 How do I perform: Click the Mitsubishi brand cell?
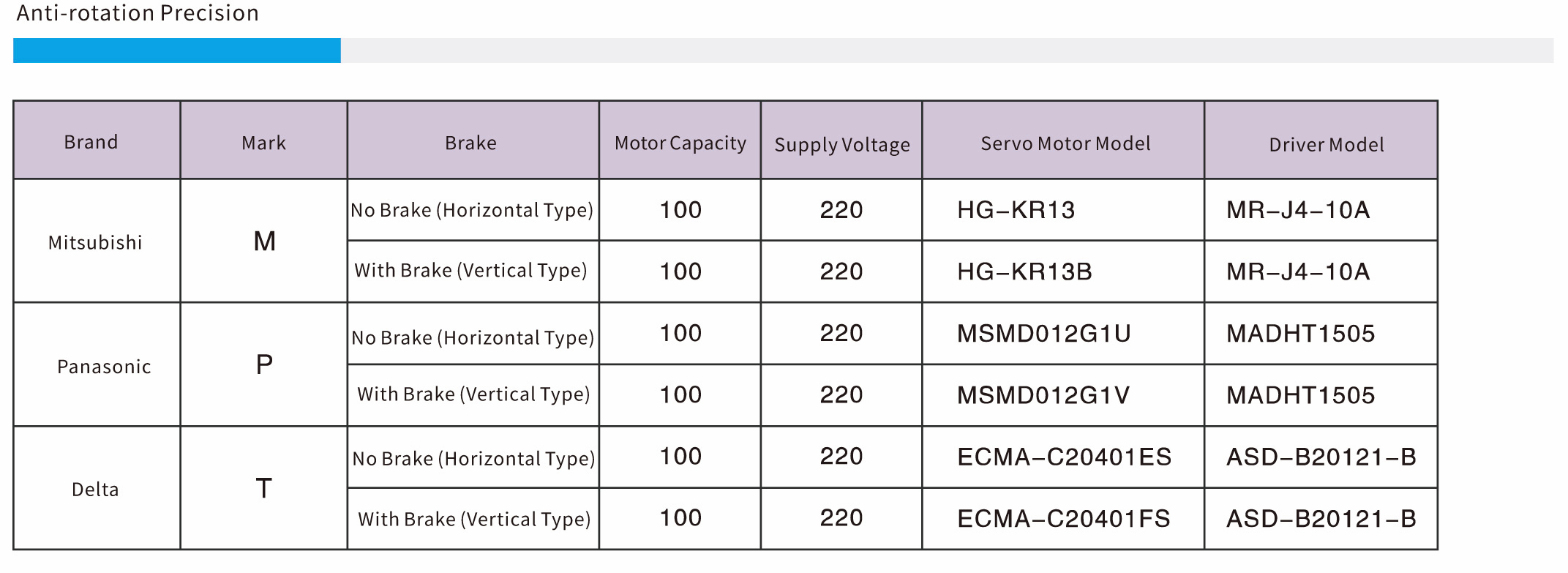pyautogui.click(x=95, y=242)
